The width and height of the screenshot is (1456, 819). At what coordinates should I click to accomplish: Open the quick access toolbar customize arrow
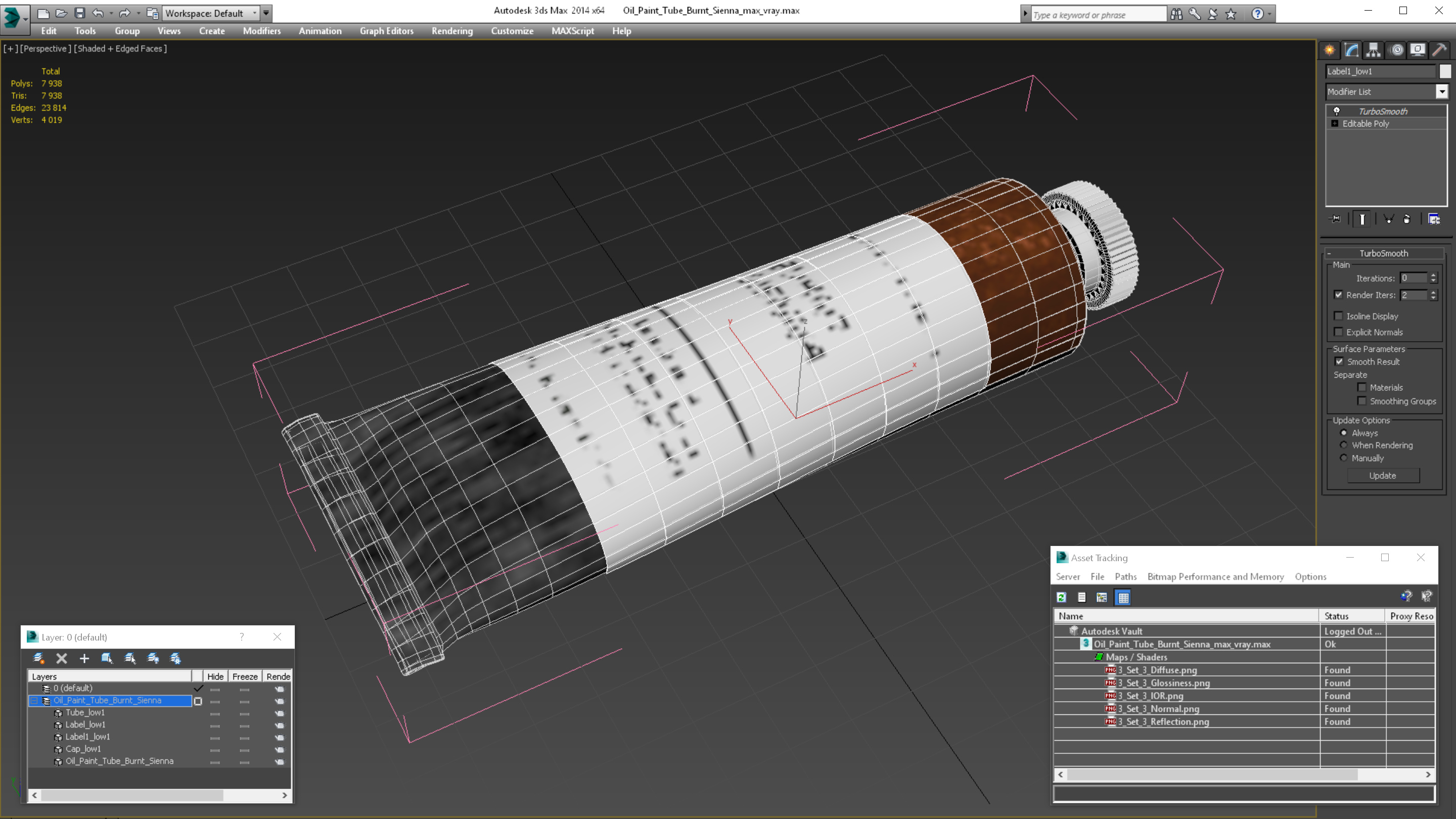click(266, 13)
